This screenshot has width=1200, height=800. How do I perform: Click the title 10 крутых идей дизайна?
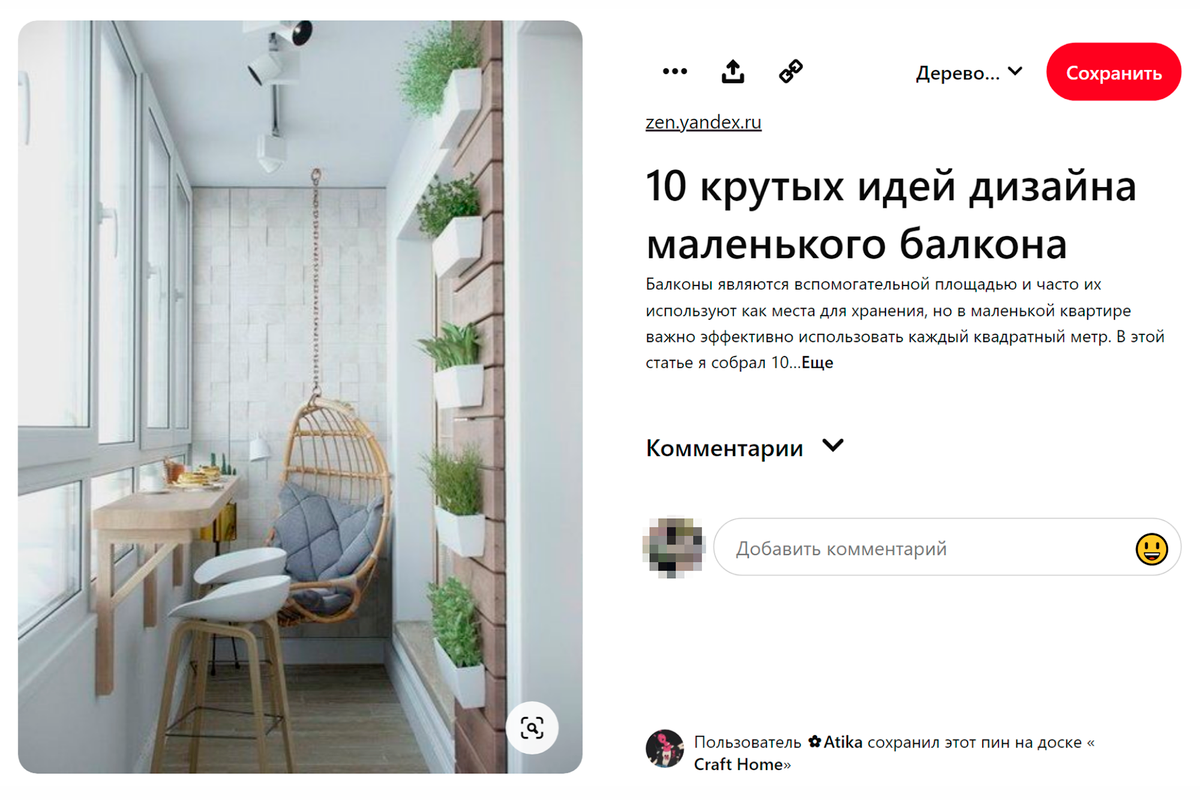(891, 187)
